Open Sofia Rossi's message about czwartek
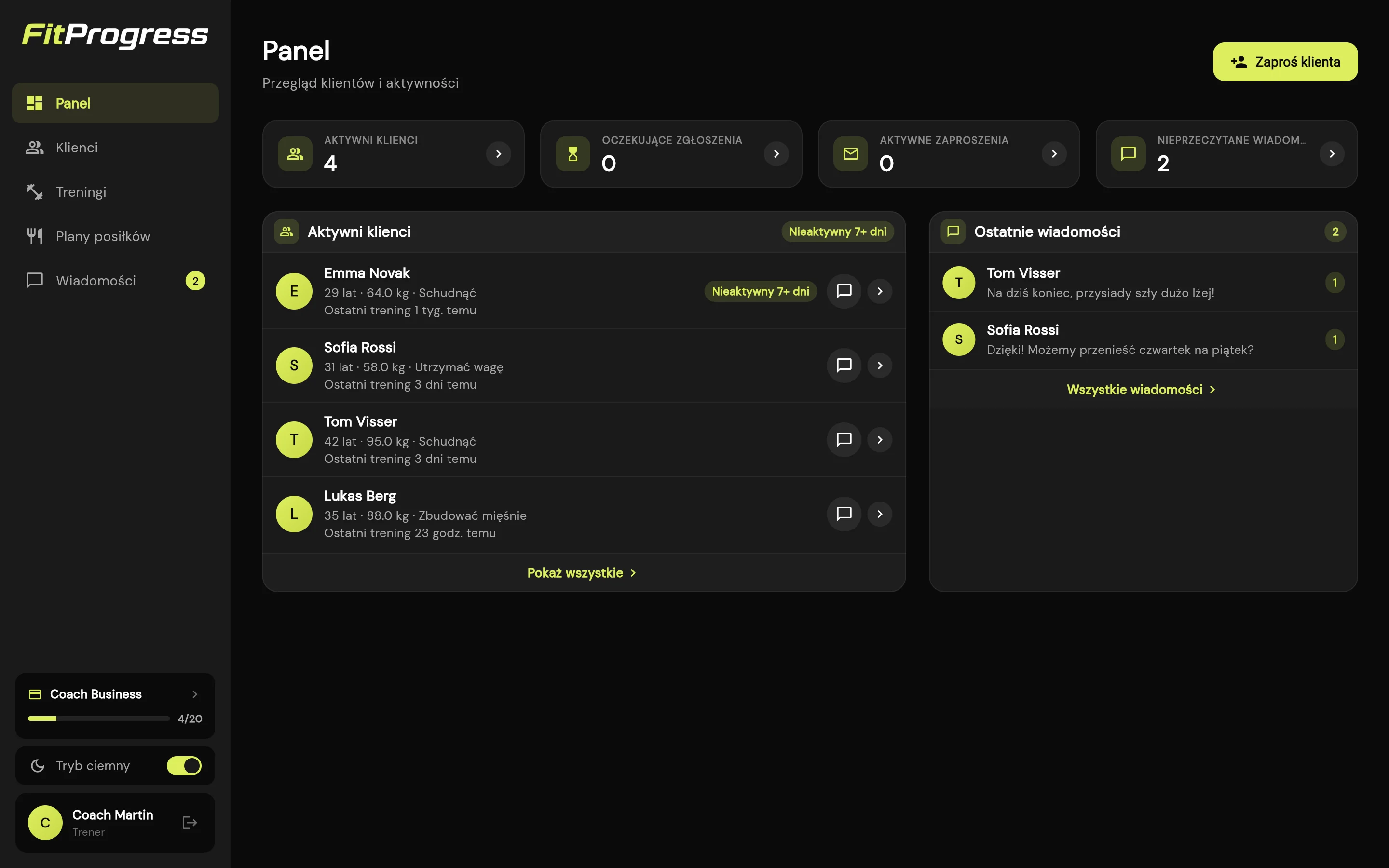 (1143, 339)
